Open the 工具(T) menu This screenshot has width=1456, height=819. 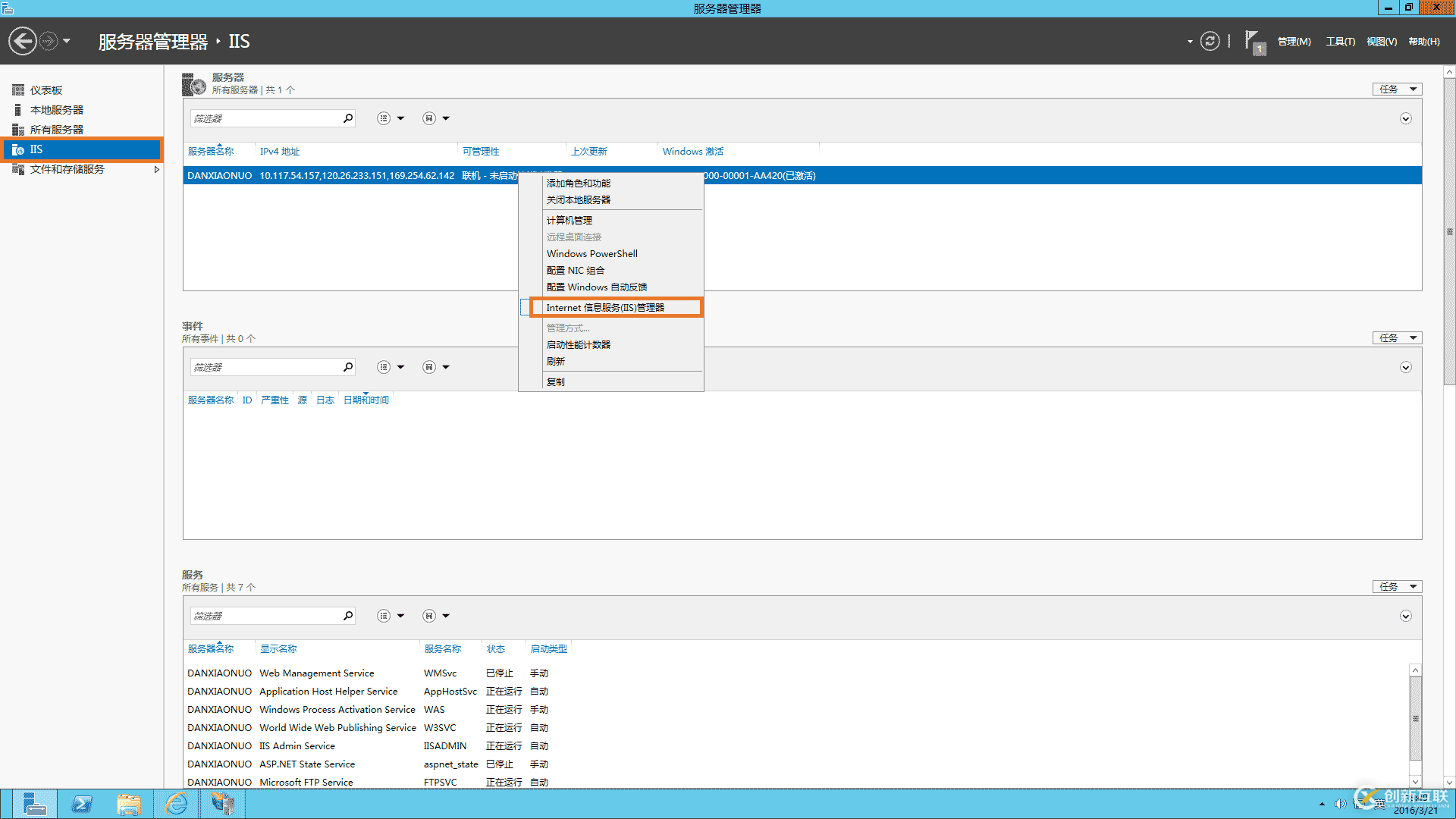tap(1340, 42)
